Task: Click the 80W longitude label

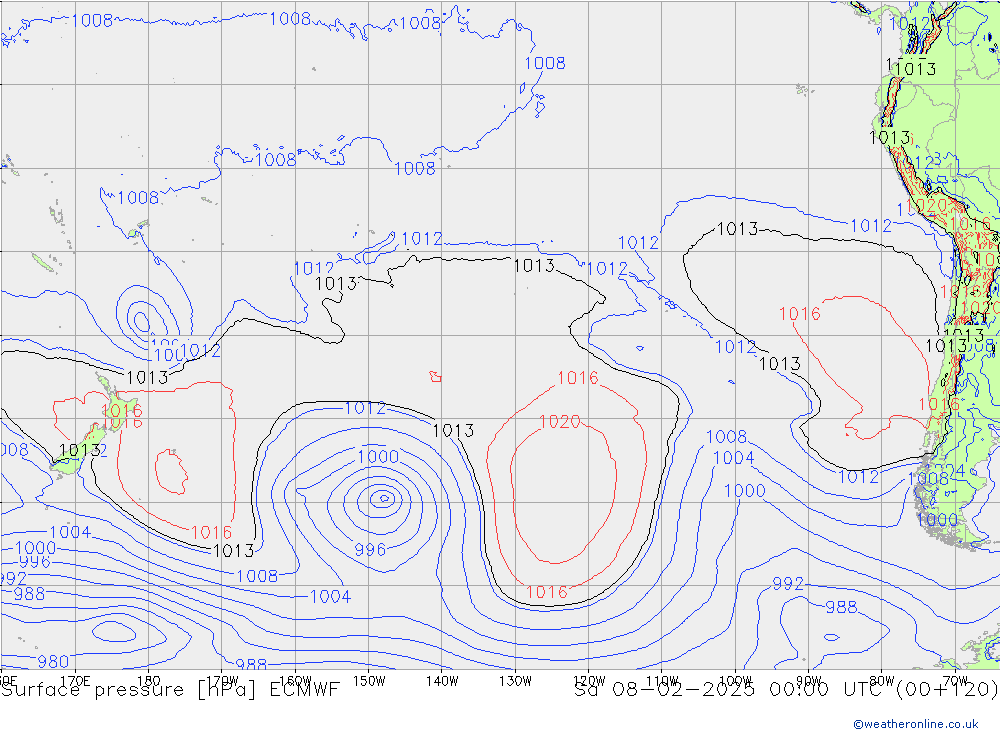Action: click(x=882, y=681)
